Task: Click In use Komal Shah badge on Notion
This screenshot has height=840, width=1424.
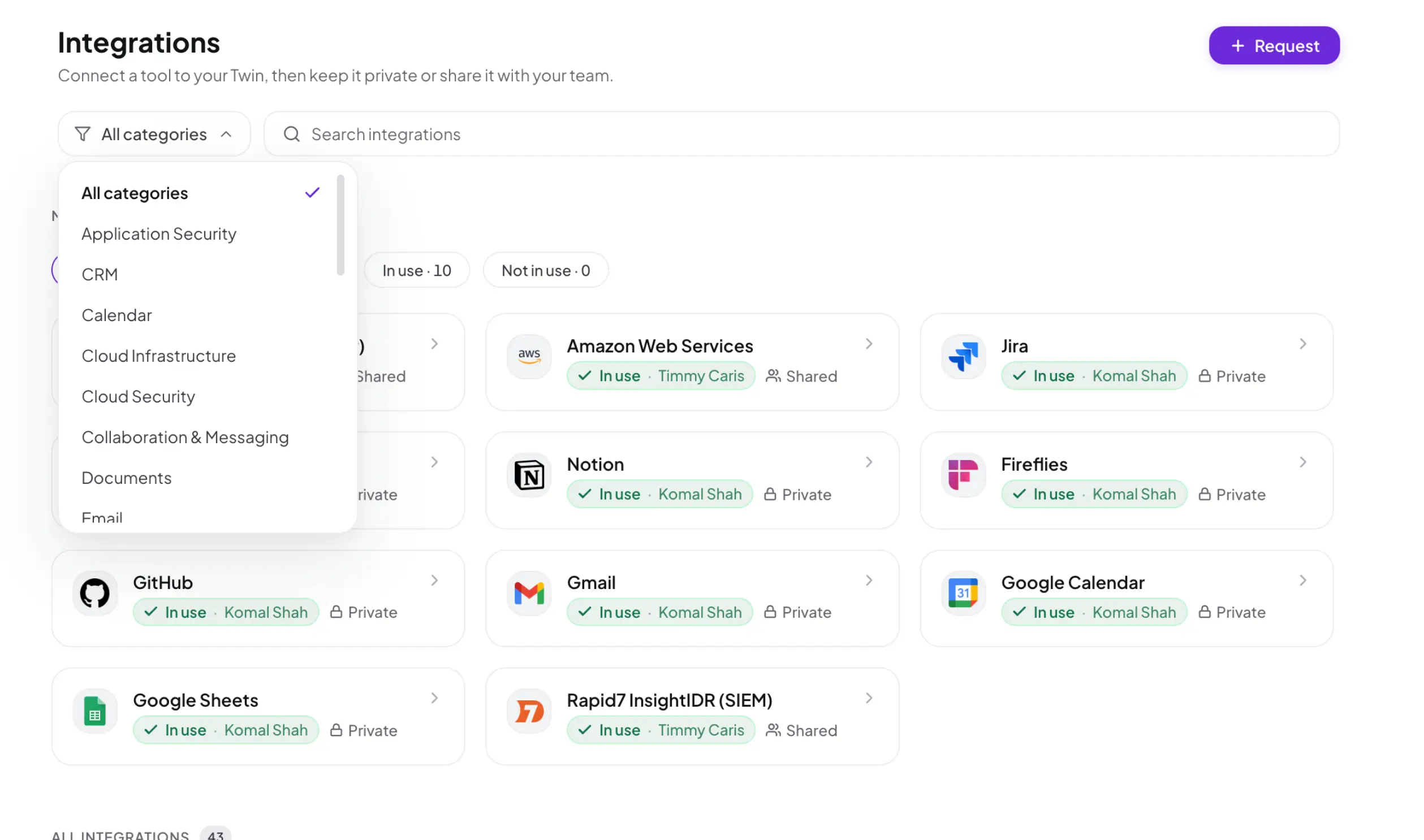Action: point(659,494)
